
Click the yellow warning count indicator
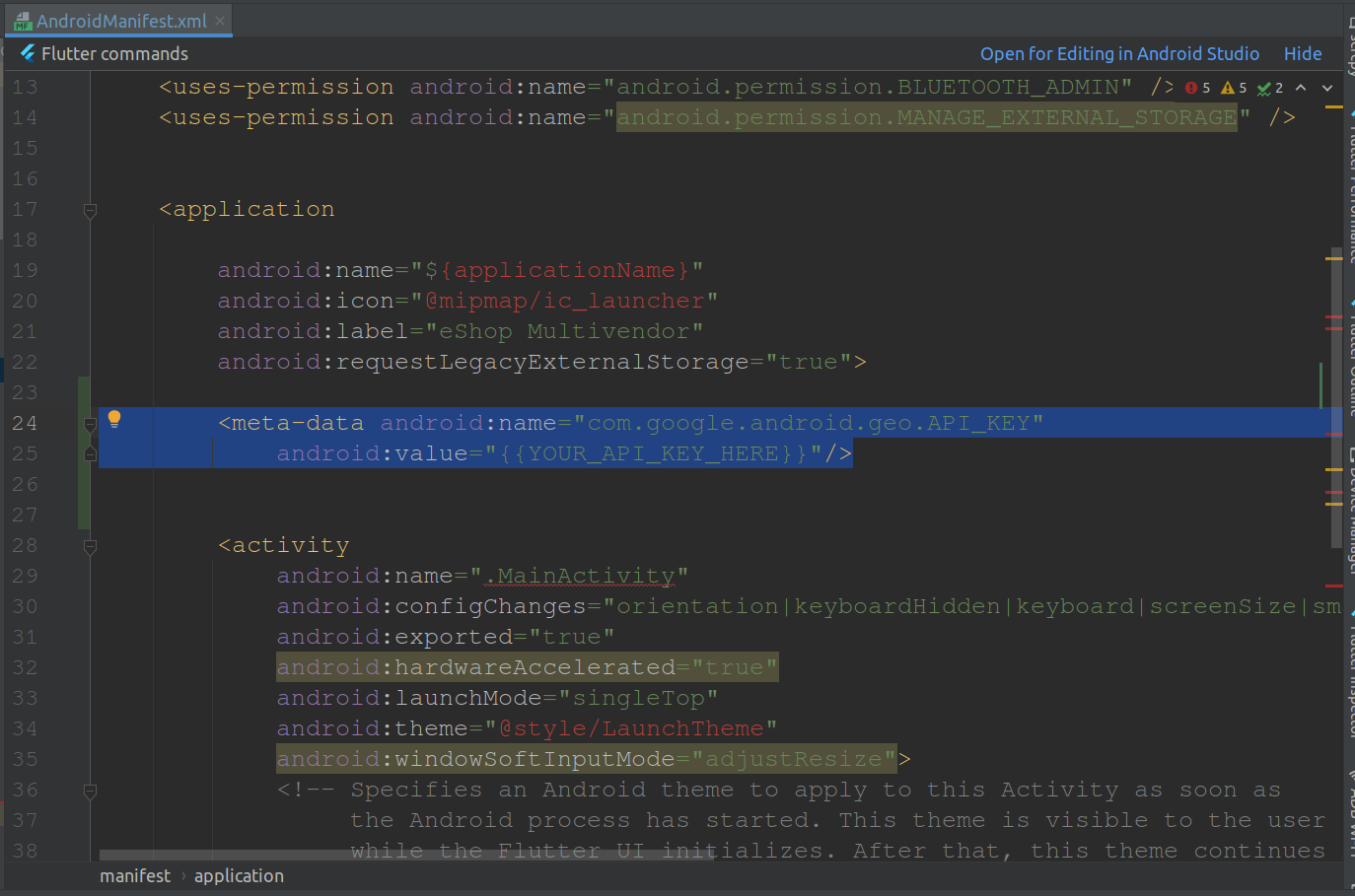(1234, 88)
